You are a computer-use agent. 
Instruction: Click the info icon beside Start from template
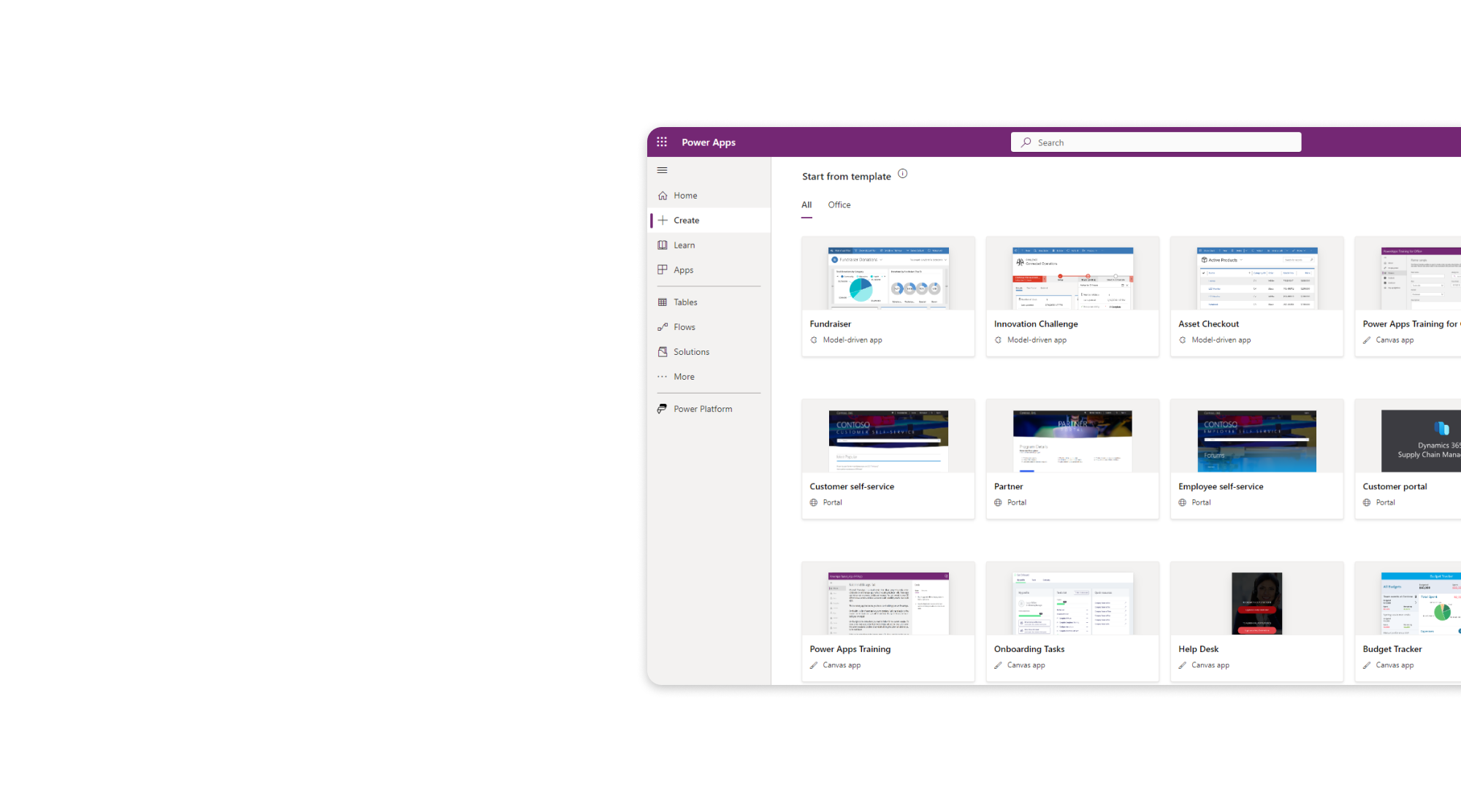coord(903,174)
